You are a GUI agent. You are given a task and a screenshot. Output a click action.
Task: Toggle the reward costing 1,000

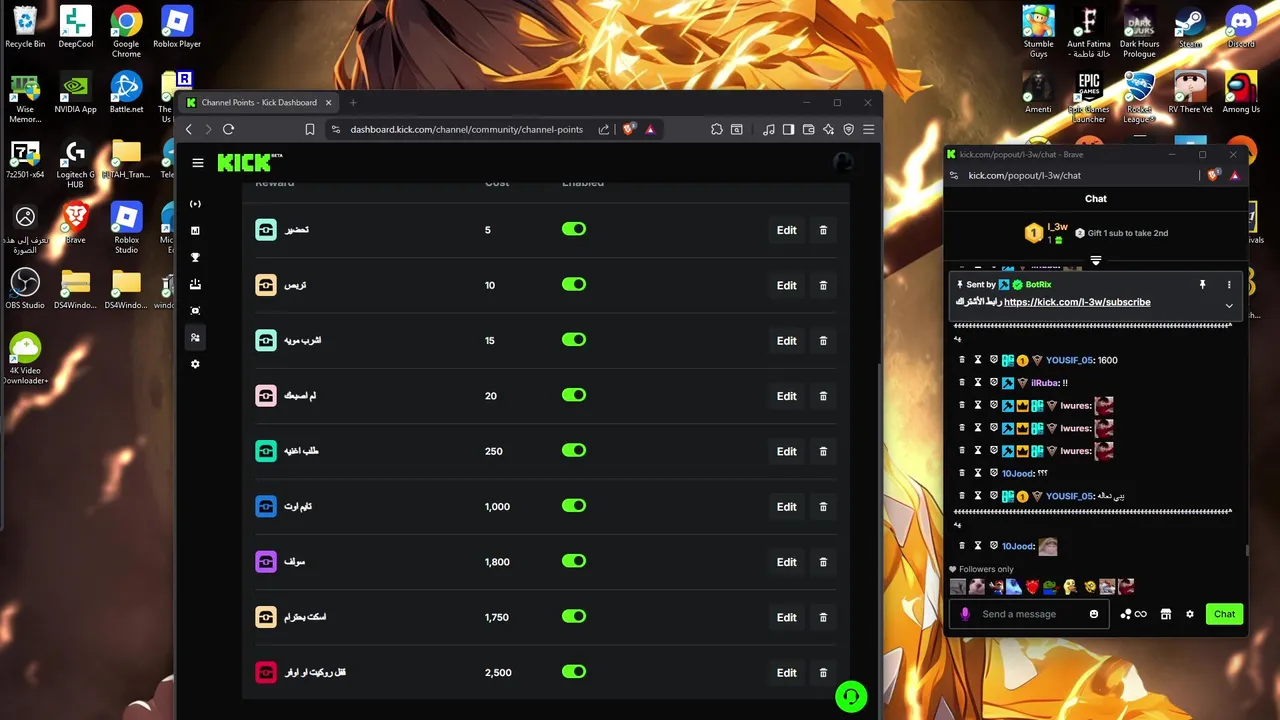[574, 506]
